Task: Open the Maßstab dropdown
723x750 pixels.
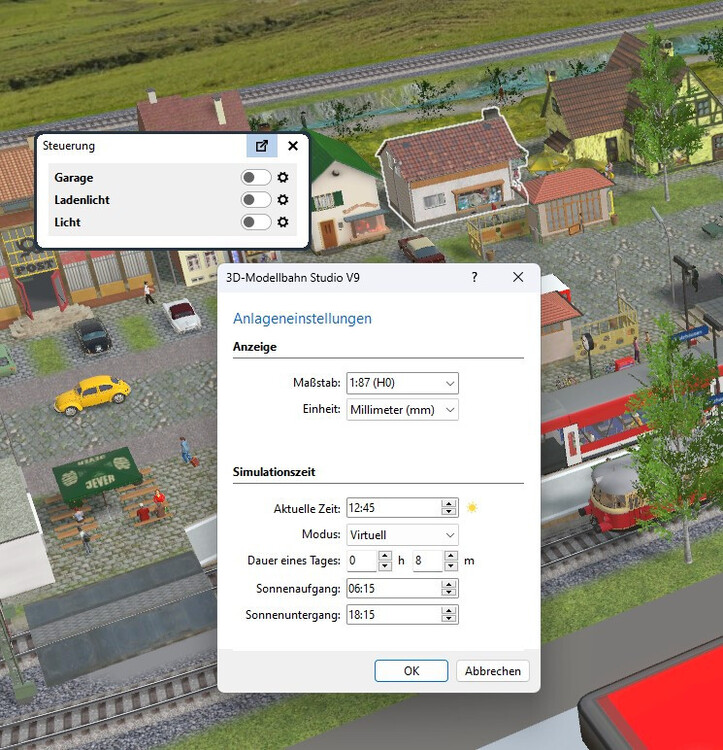Action: [402, 383]
